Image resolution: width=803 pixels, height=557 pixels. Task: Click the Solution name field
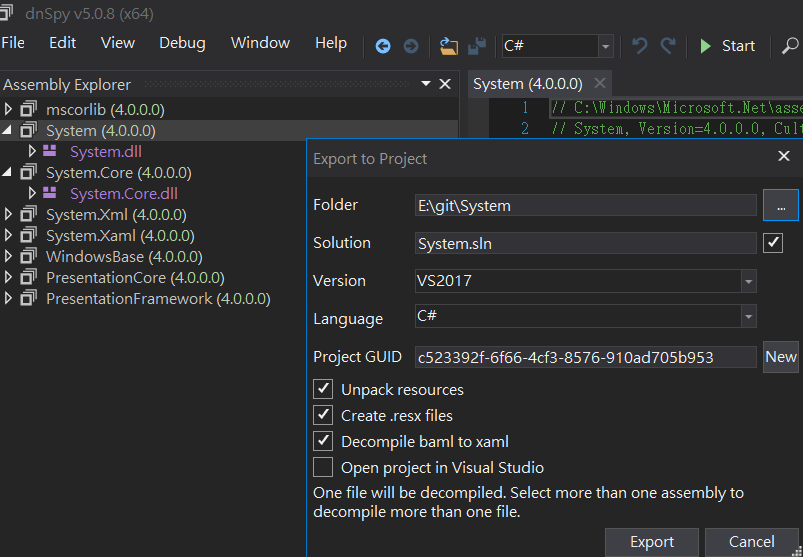585,243
